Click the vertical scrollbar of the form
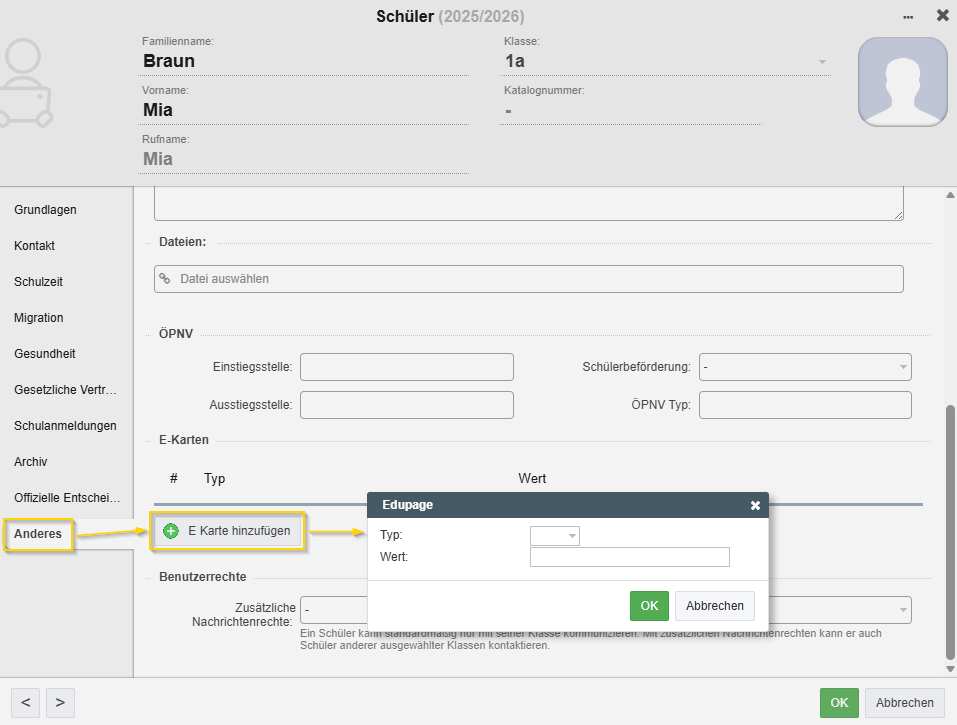 tap(950, 530)
